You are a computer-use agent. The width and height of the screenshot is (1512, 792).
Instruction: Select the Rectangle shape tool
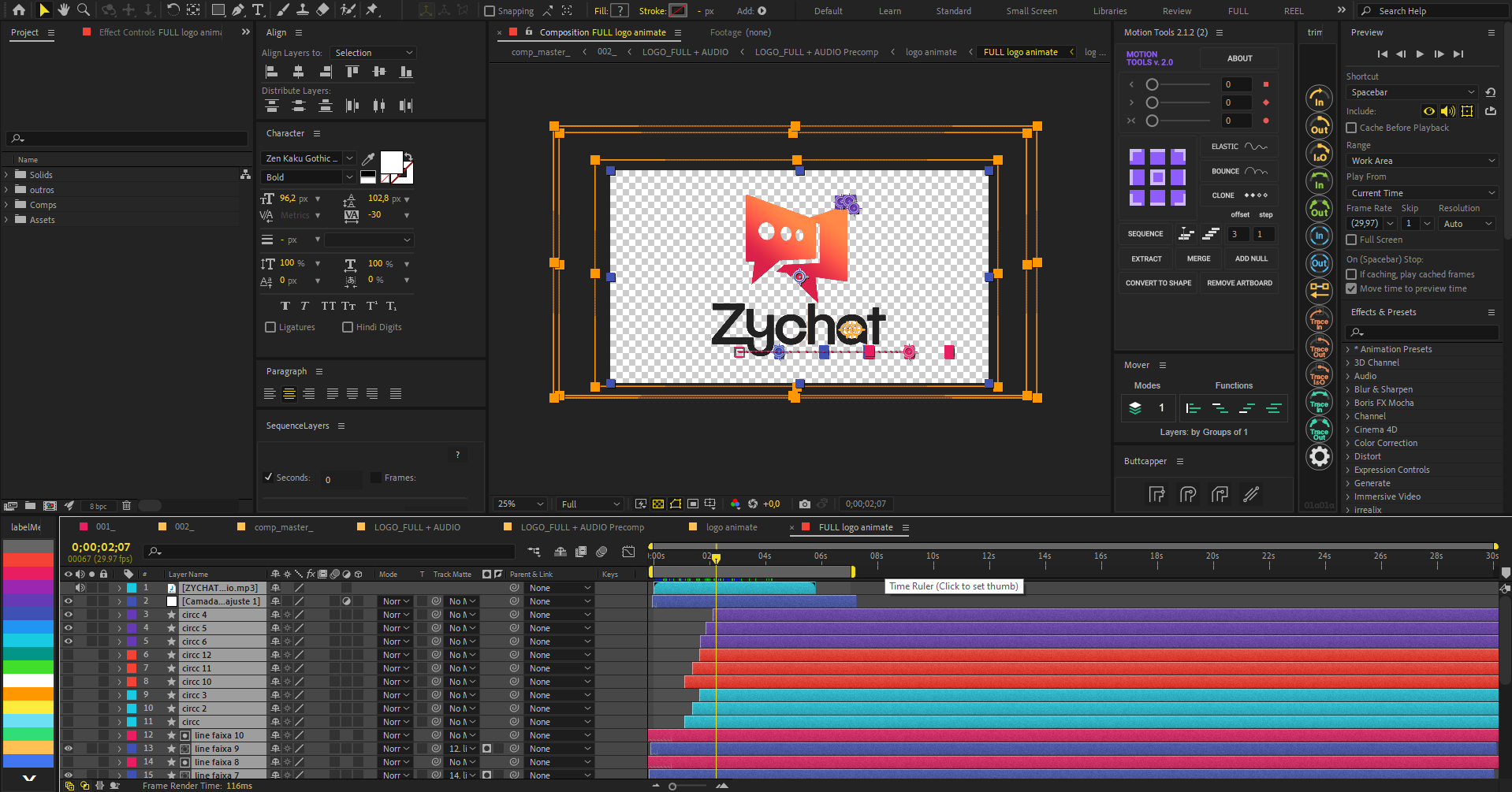pyautogui.click(x=218, y=10)
